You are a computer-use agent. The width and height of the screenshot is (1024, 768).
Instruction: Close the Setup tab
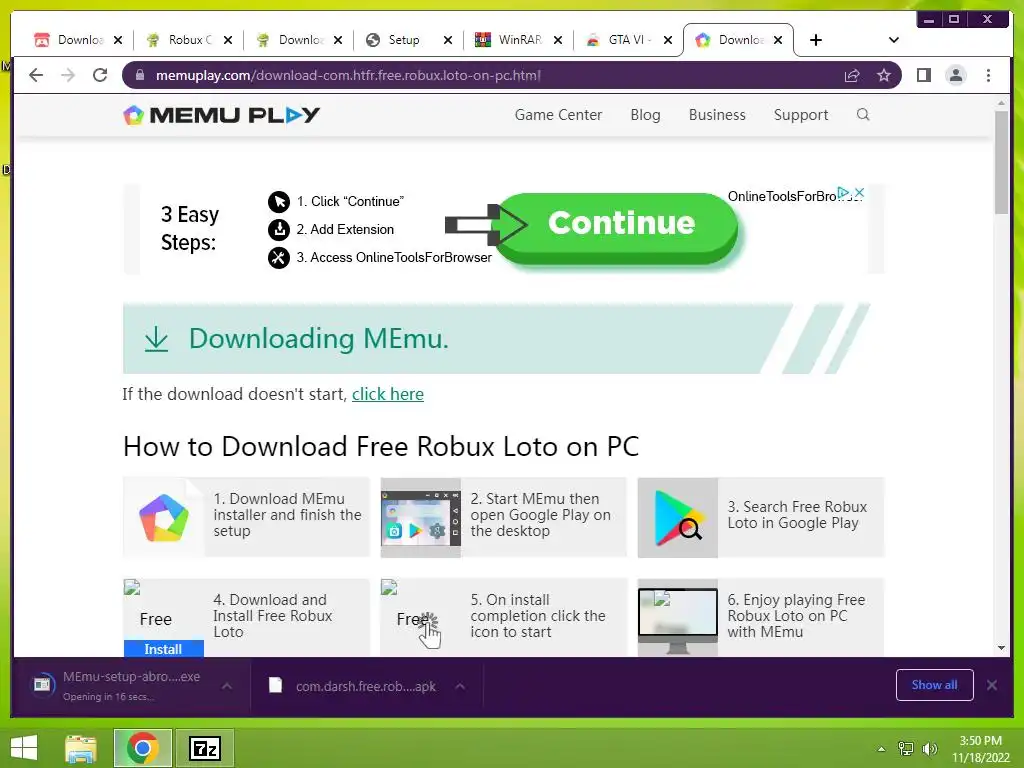[447, 40]
